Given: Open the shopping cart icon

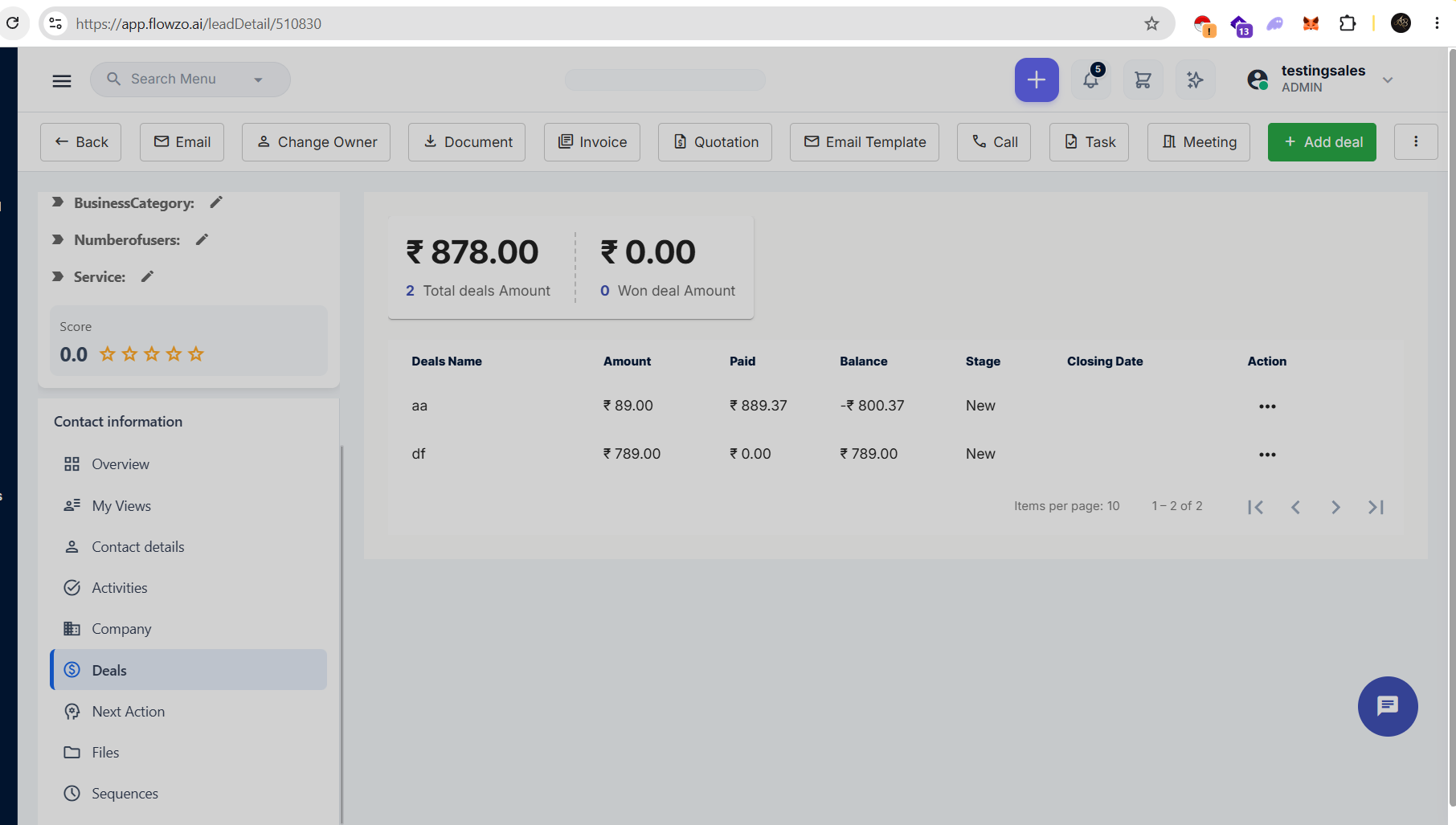Looking at the screenshot, I should [x=1143, y=80].
